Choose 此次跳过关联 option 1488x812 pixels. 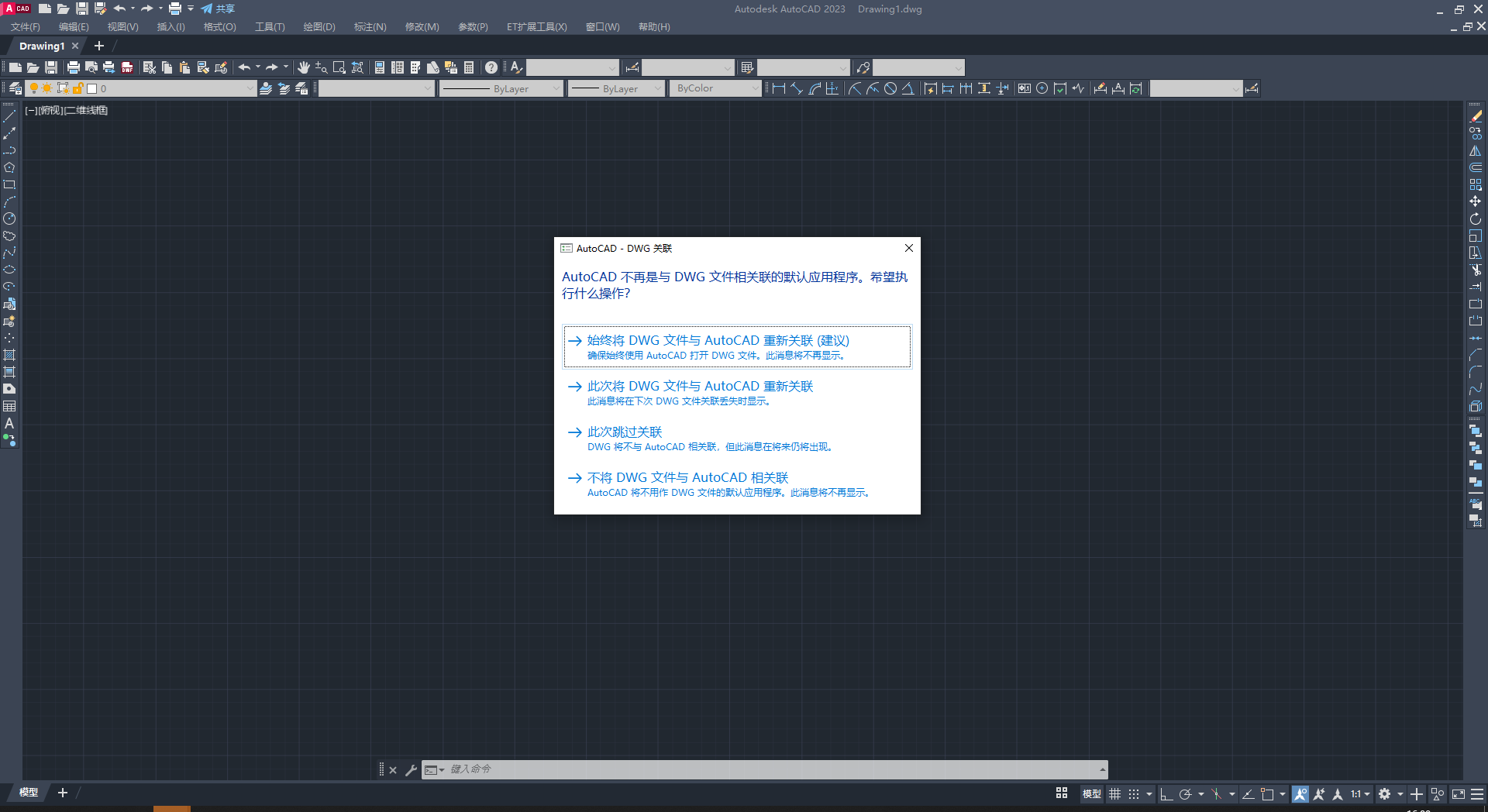pos(737,439)
